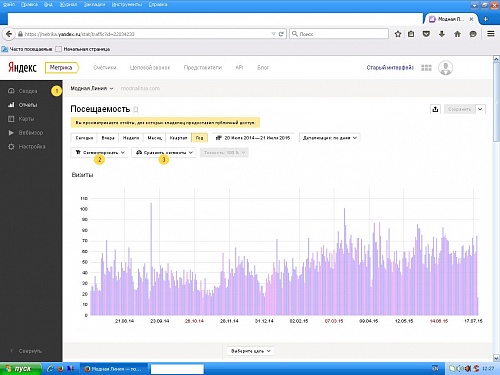This screenshot has width=500, height=375.
Task: Open a new tab with plus button
Action: click(x=486, y=19)
